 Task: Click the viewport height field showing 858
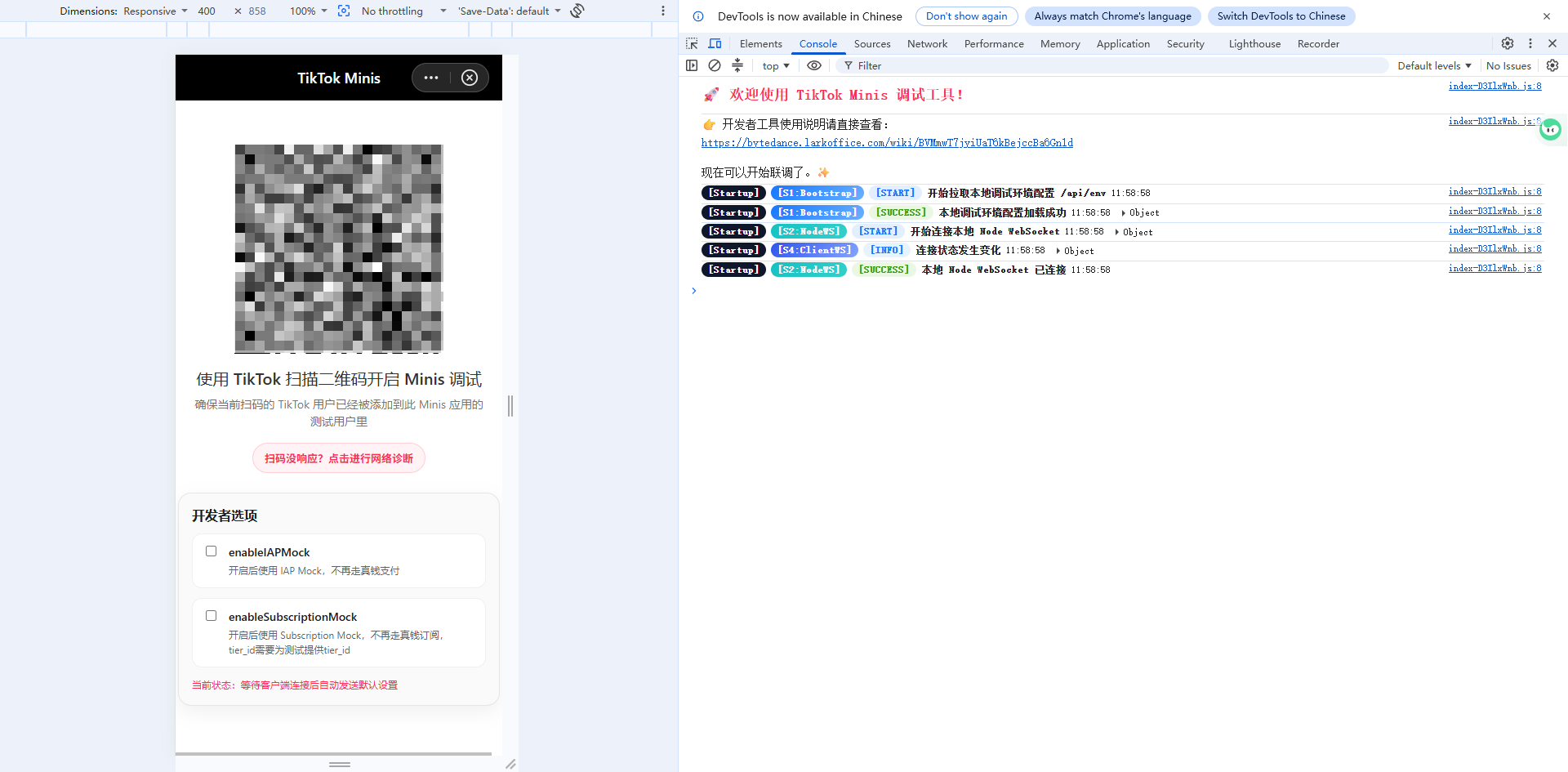click(258, 11)
